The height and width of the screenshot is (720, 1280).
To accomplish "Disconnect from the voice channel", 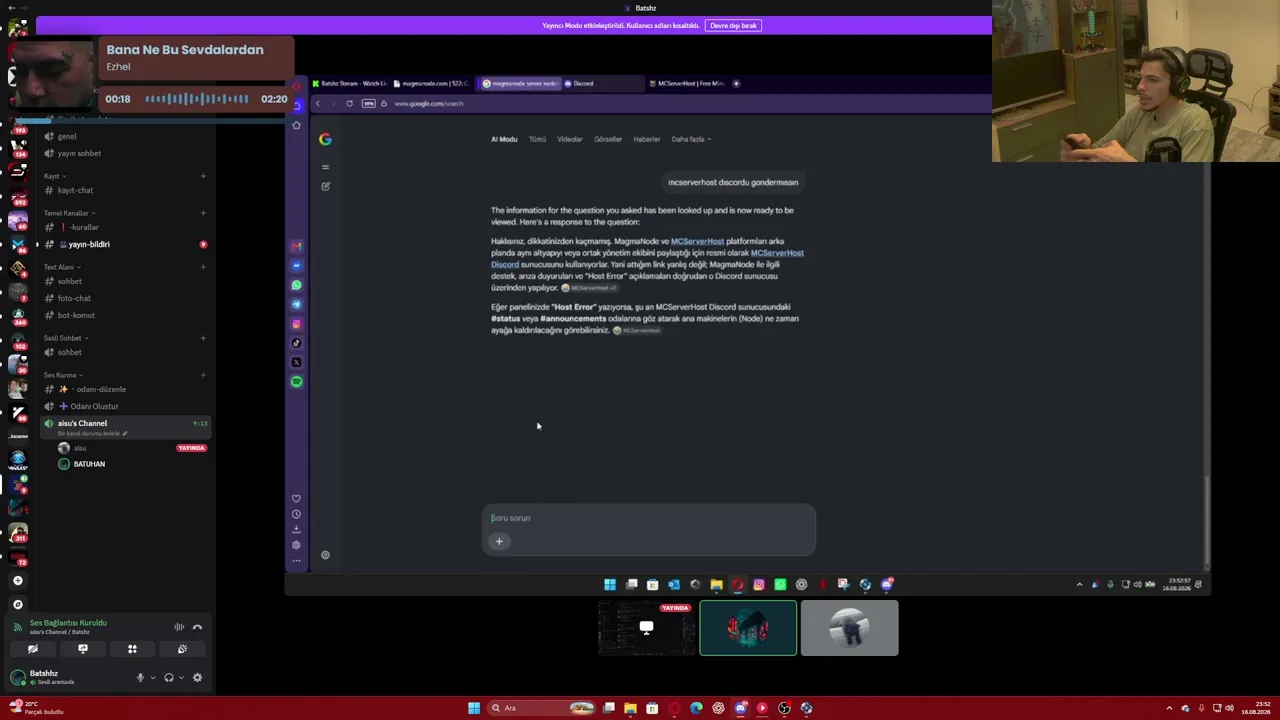I will click(197, 627).
